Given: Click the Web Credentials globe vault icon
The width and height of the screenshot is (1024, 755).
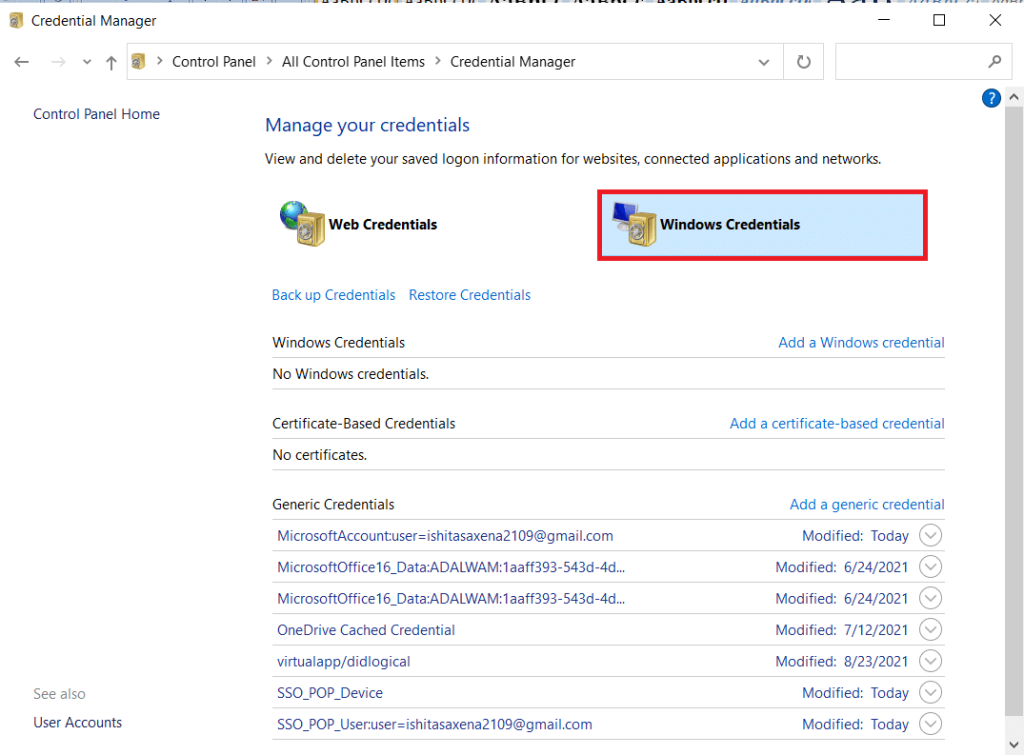Looking at the screenshot, I should (x=302, y=223).
